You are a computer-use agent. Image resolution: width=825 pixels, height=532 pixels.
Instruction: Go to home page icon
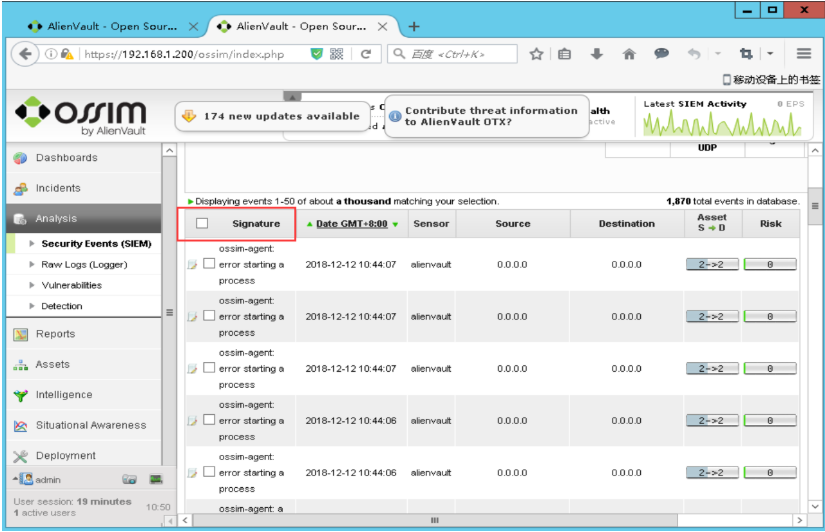pyautogui.click(x=629, y=54)
